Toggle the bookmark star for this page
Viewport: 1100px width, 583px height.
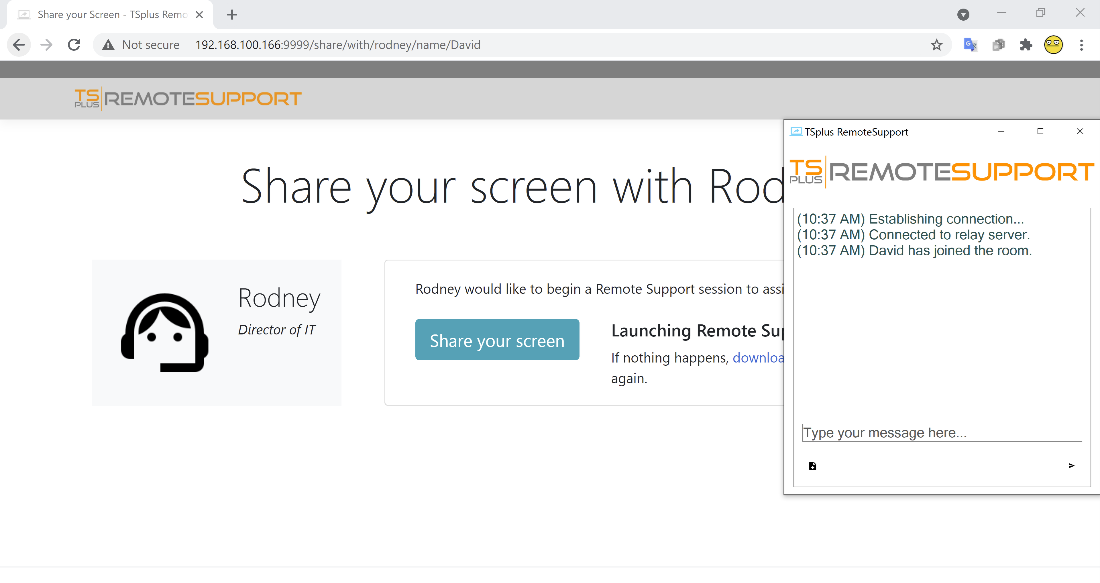936,45
